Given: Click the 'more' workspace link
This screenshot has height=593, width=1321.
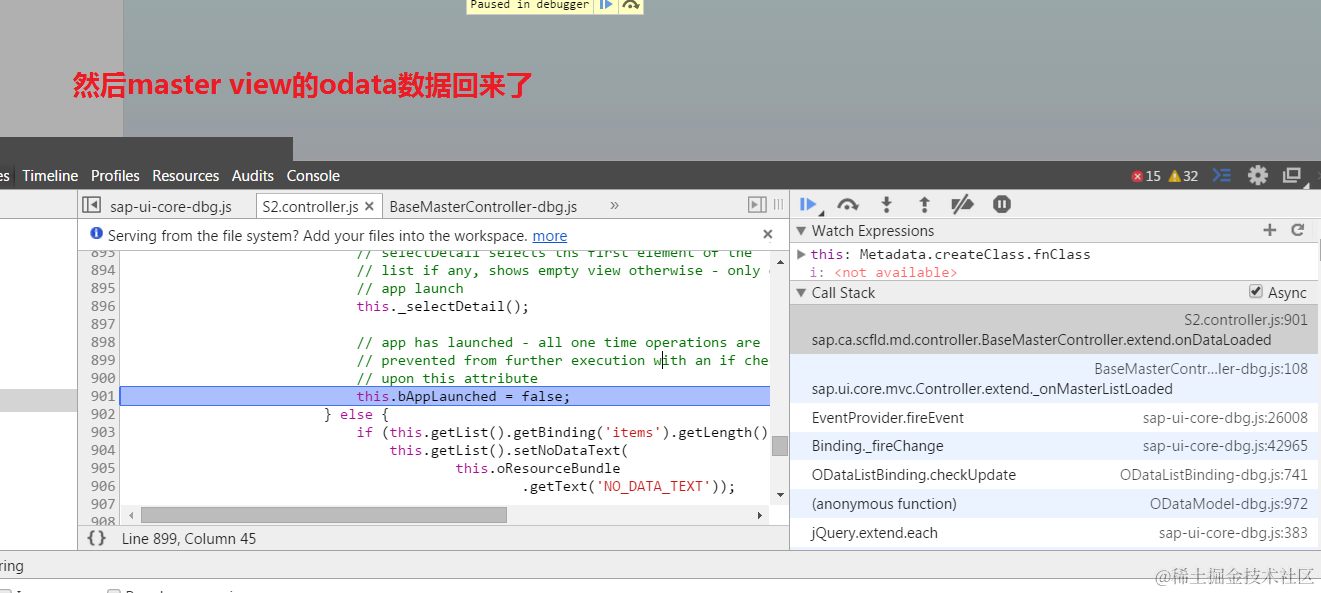Looking at the screenshot, I should pos(550,236).
